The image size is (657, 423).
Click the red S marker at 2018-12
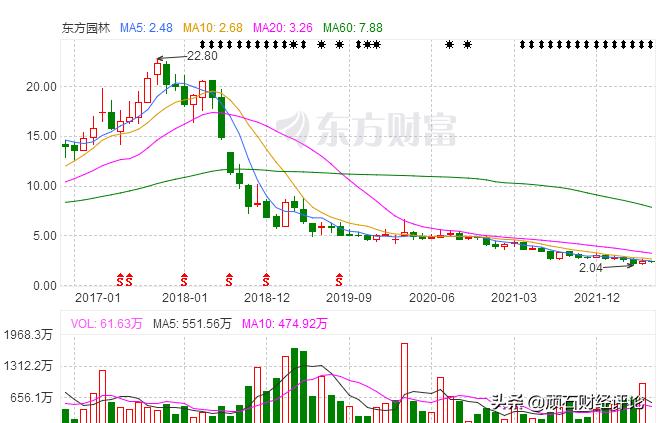point(266,279)
